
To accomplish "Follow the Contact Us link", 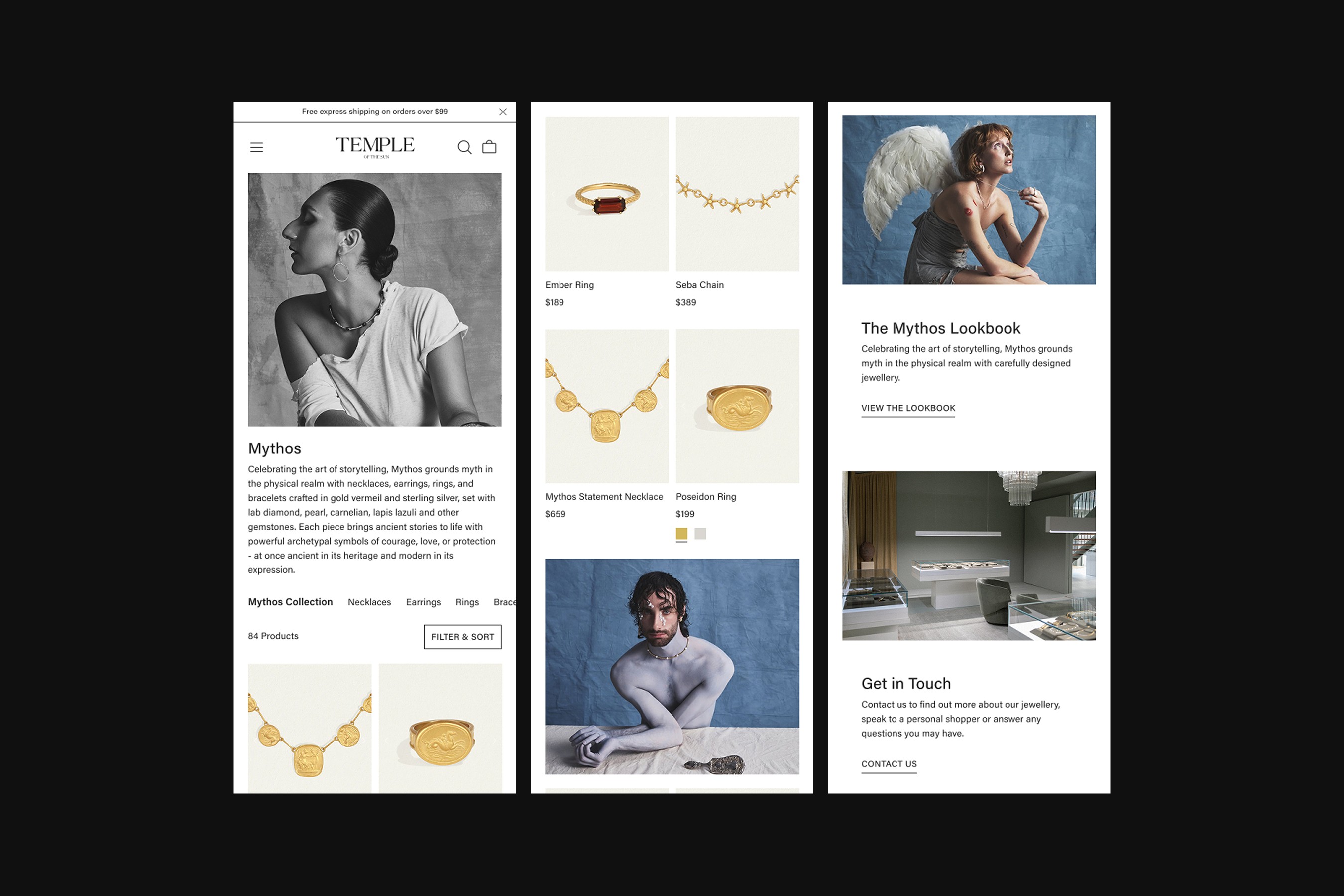I will click(889, 764).
